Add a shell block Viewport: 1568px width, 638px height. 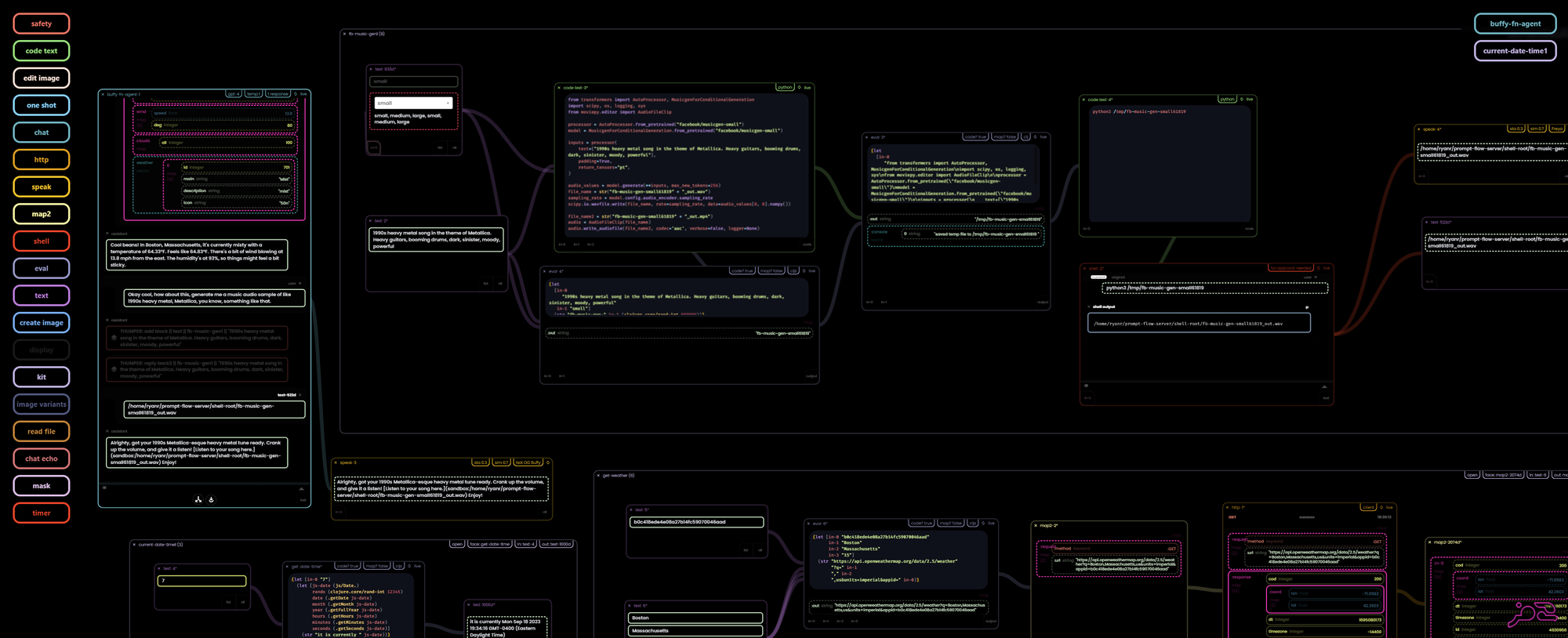tap(42, 241)
